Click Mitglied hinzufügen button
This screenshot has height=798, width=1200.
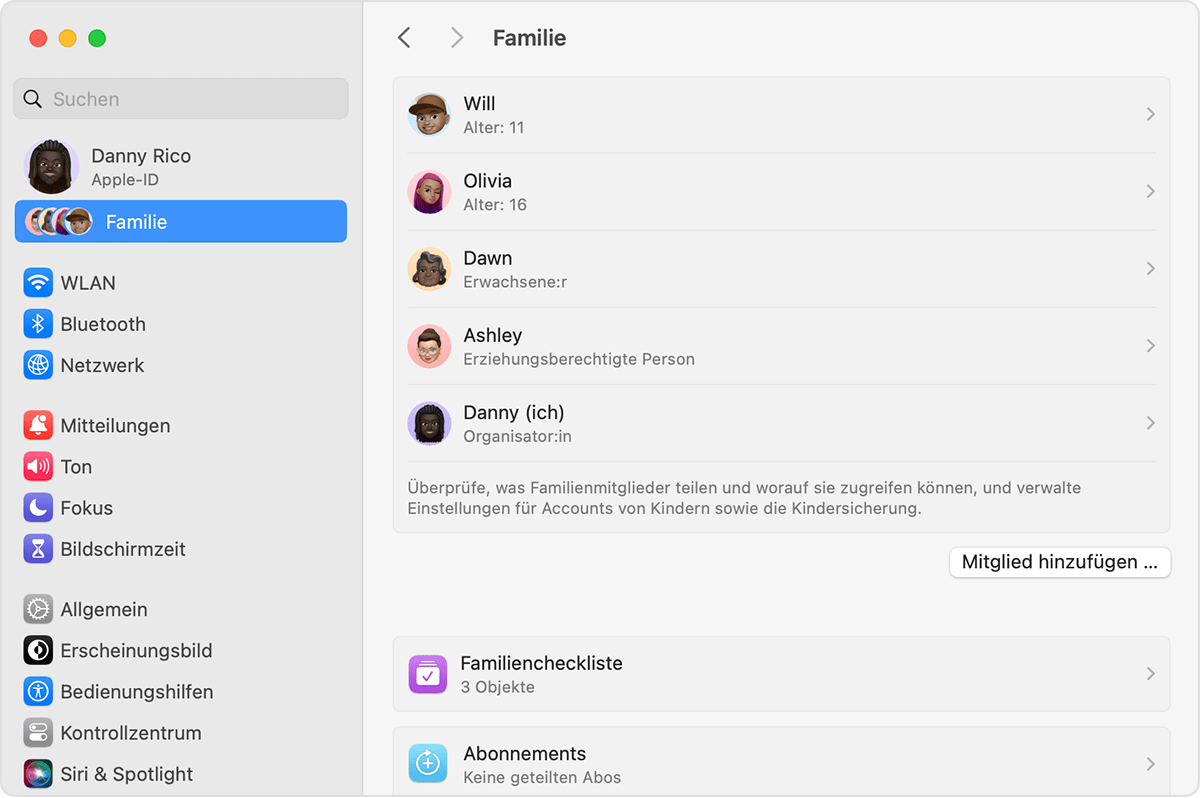tap(1060, 562)
